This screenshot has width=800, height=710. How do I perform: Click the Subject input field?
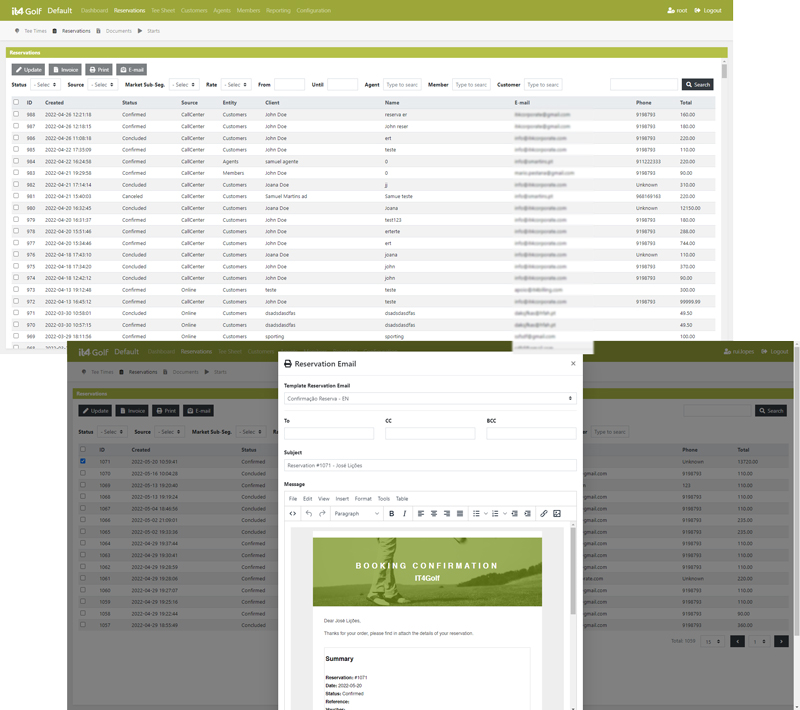430,465
